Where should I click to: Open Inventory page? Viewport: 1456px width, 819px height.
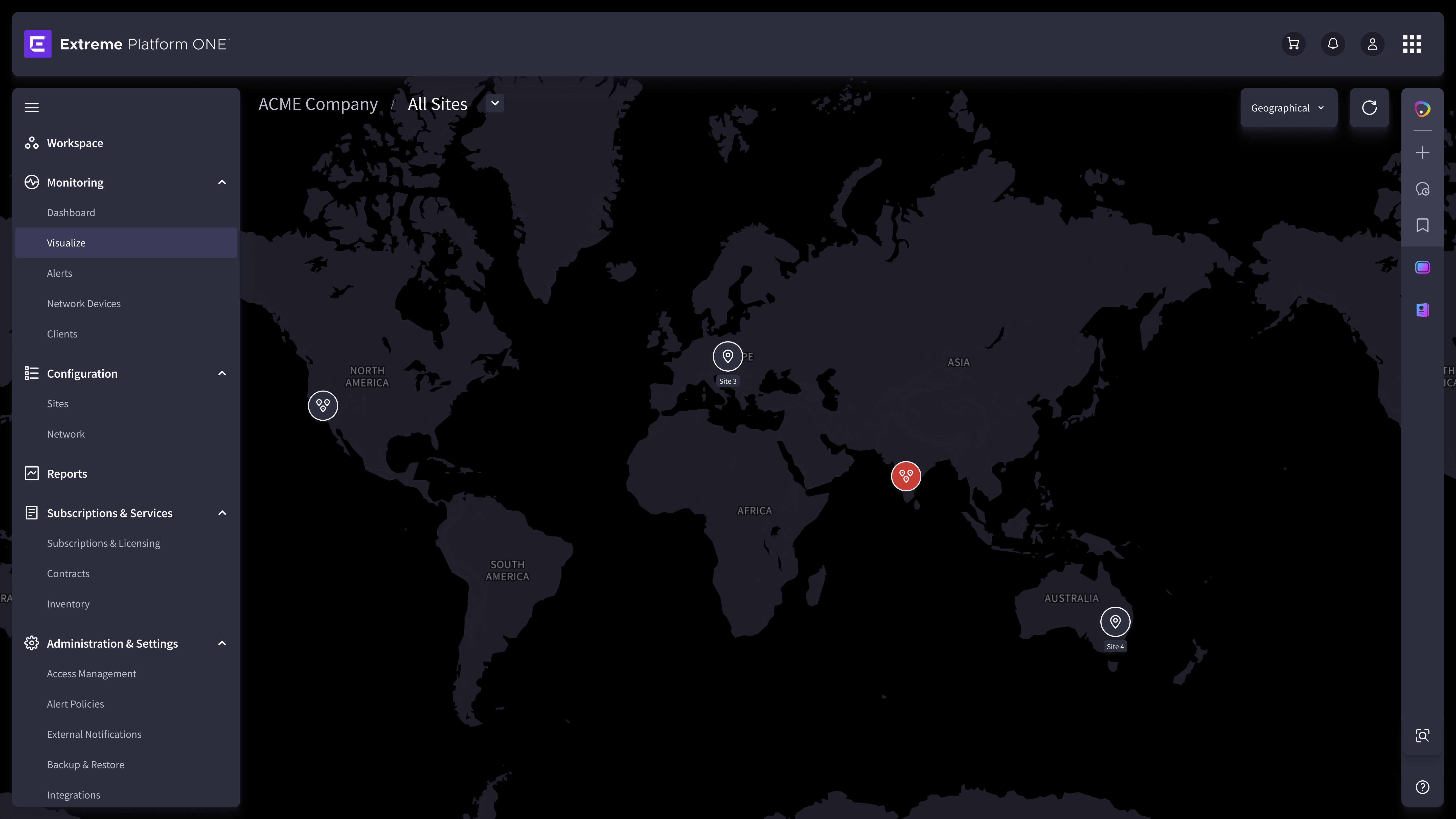coord(69,604)
